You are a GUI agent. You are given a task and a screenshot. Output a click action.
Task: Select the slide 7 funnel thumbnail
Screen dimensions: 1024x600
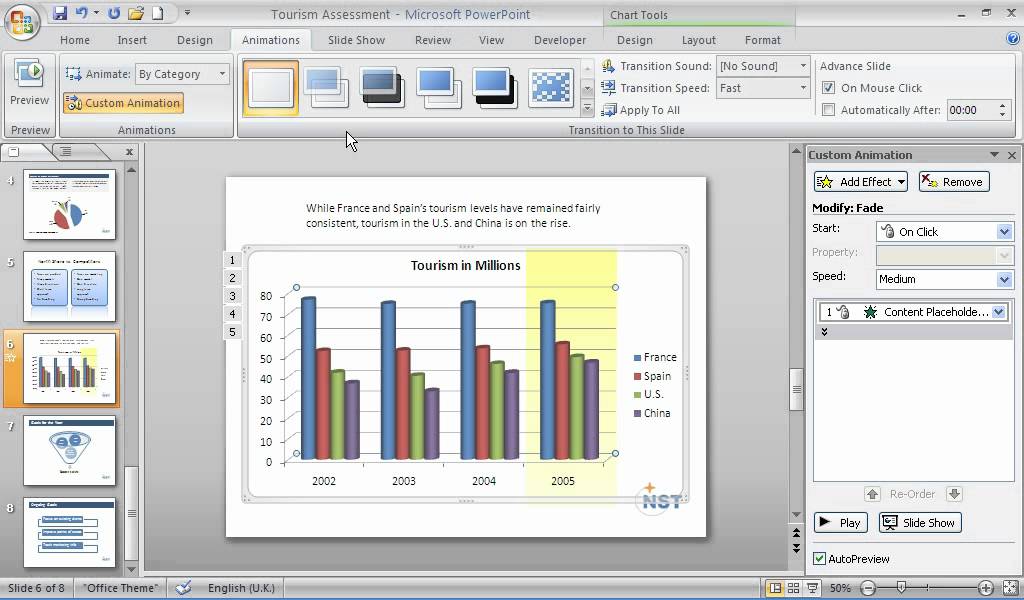coord(69,450)
